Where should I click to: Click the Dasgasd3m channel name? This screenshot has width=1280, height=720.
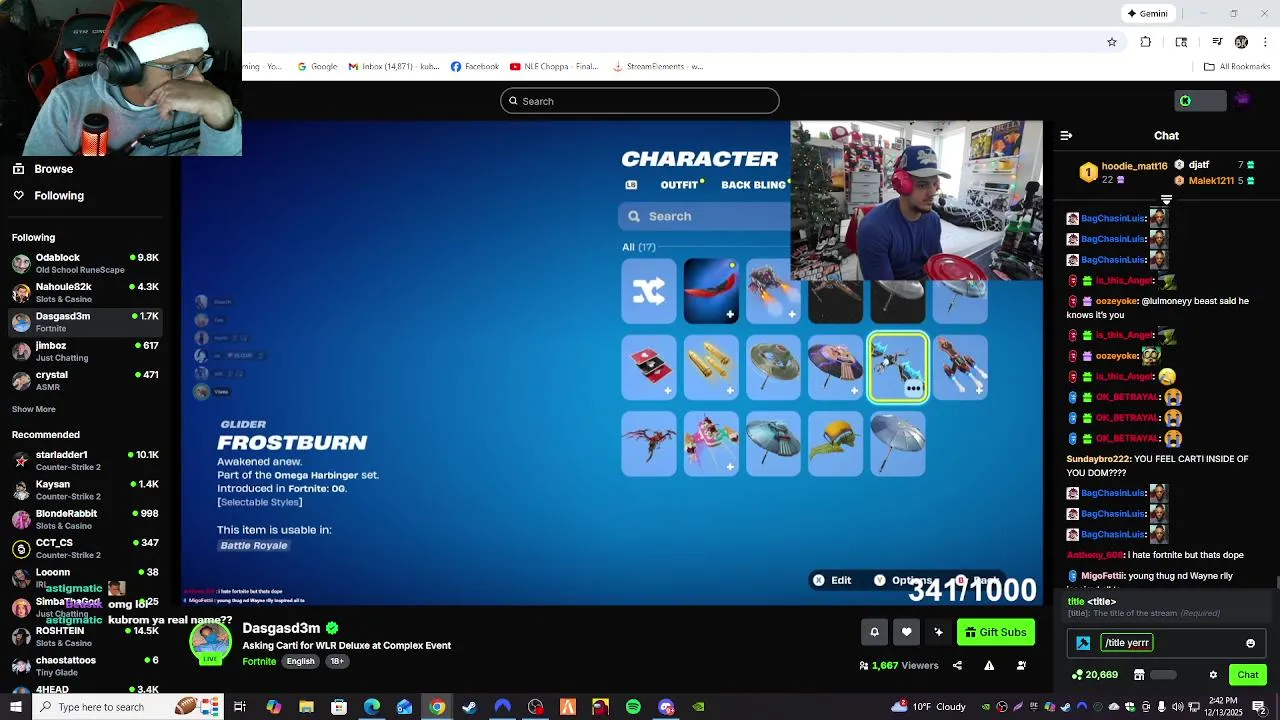tap(281, 628)
